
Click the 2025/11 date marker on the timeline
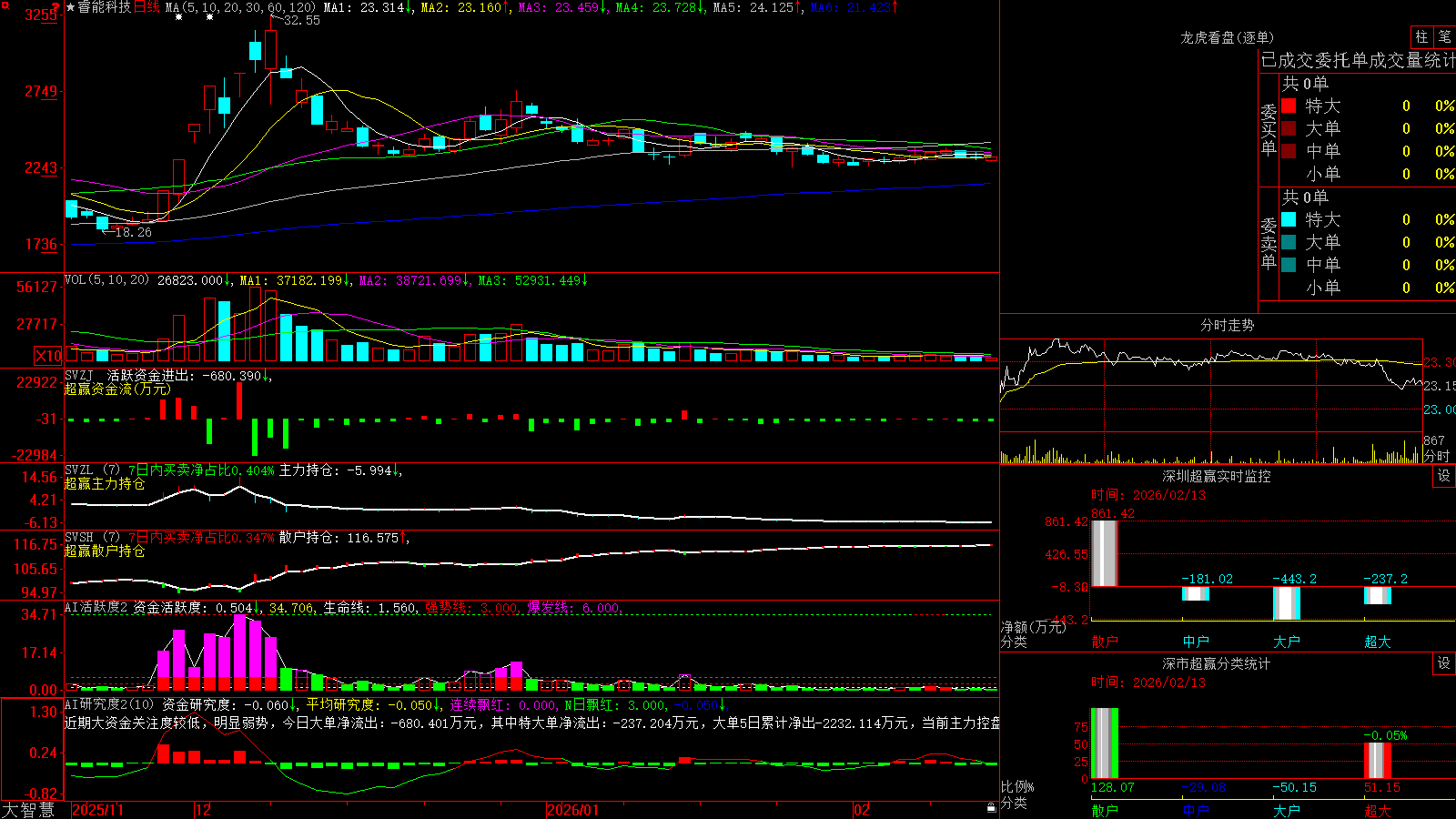pos(97,810)
